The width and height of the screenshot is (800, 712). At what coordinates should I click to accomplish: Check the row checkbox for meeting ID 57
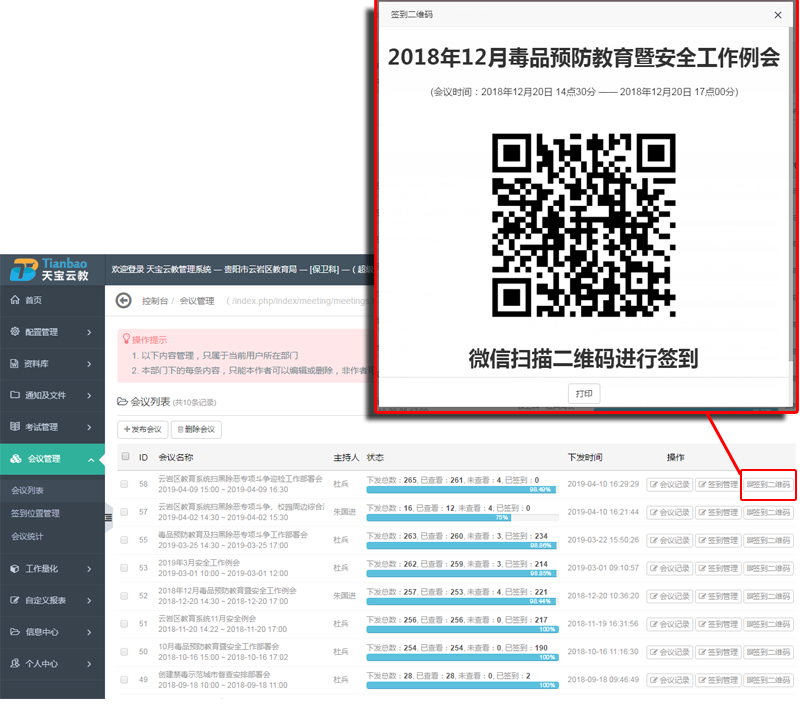124,512
